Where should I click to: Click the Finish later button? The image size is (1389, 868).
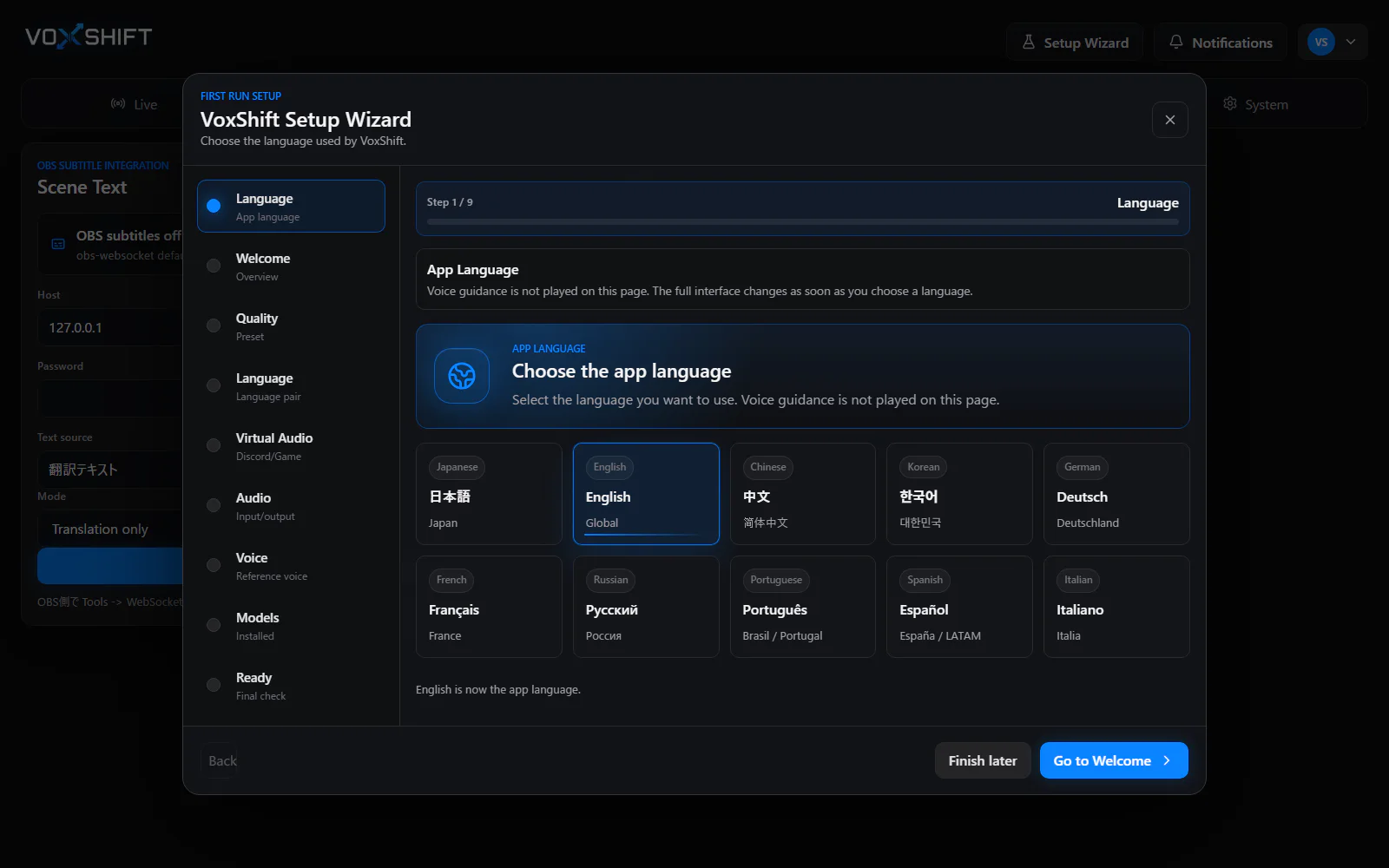[983, 760]
